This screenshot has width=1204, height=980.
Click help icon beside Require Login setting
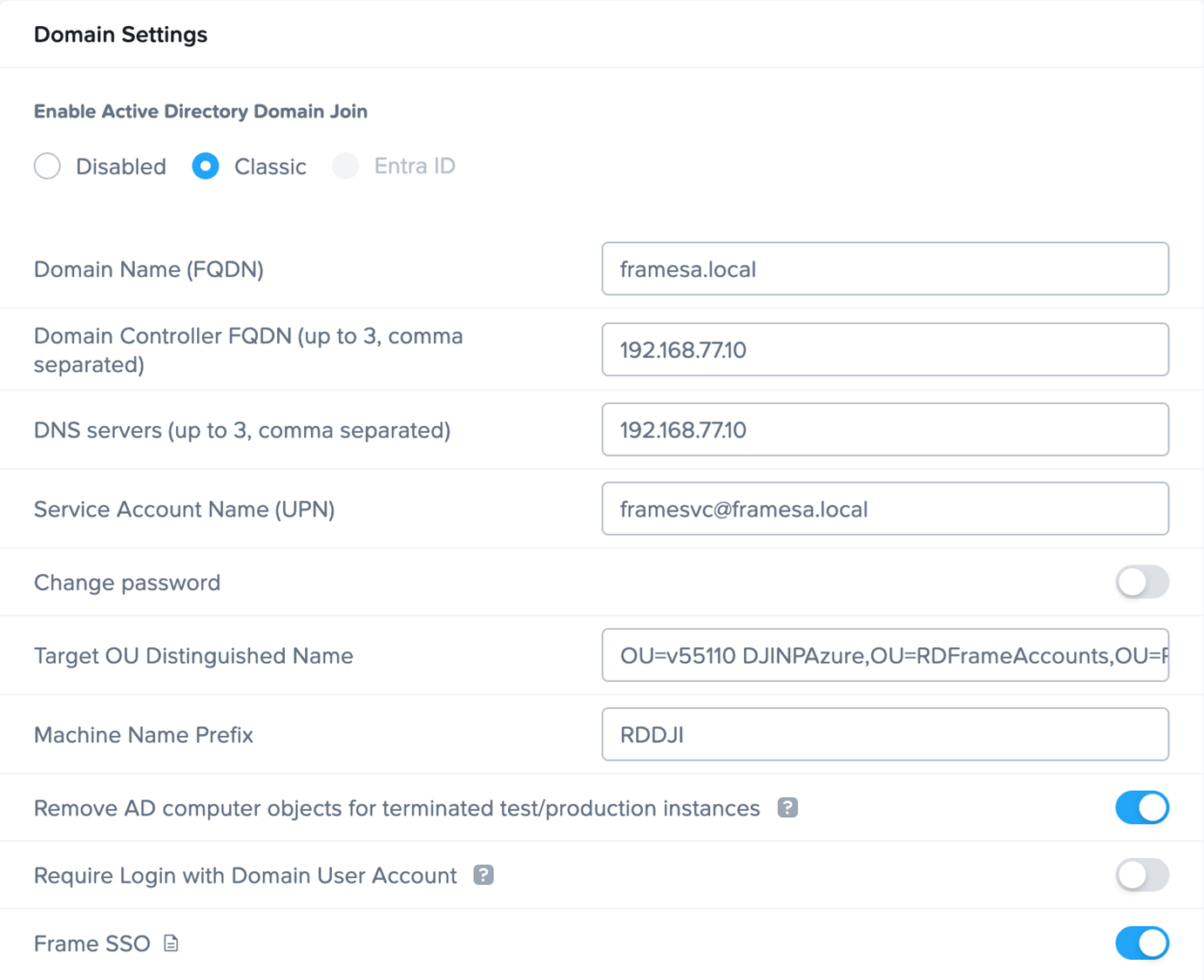tap(484, 875)
